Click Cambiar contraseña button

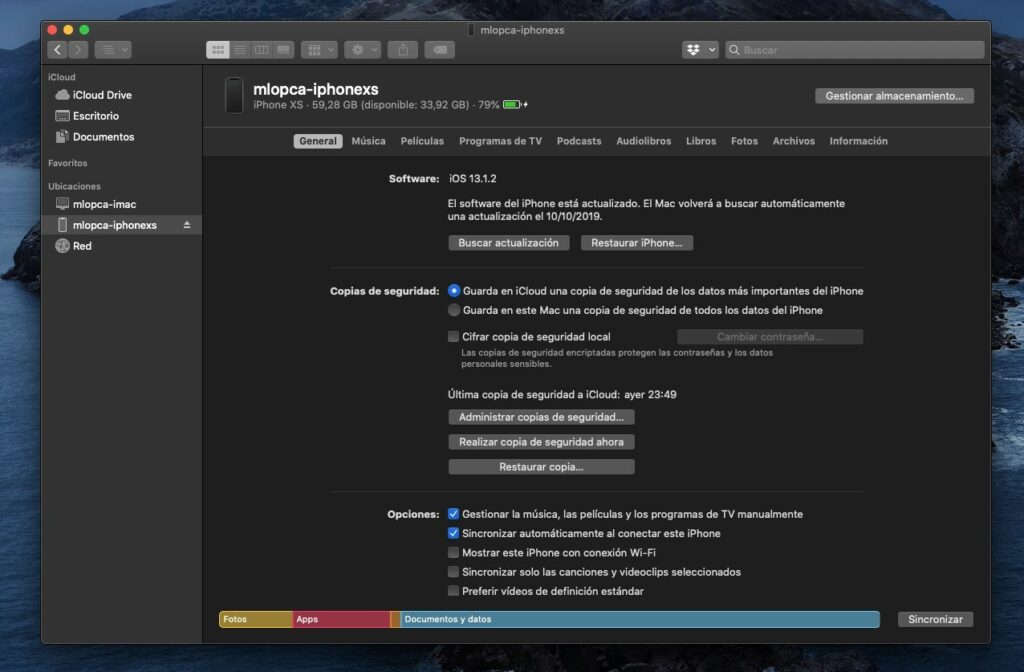(770, 337)
